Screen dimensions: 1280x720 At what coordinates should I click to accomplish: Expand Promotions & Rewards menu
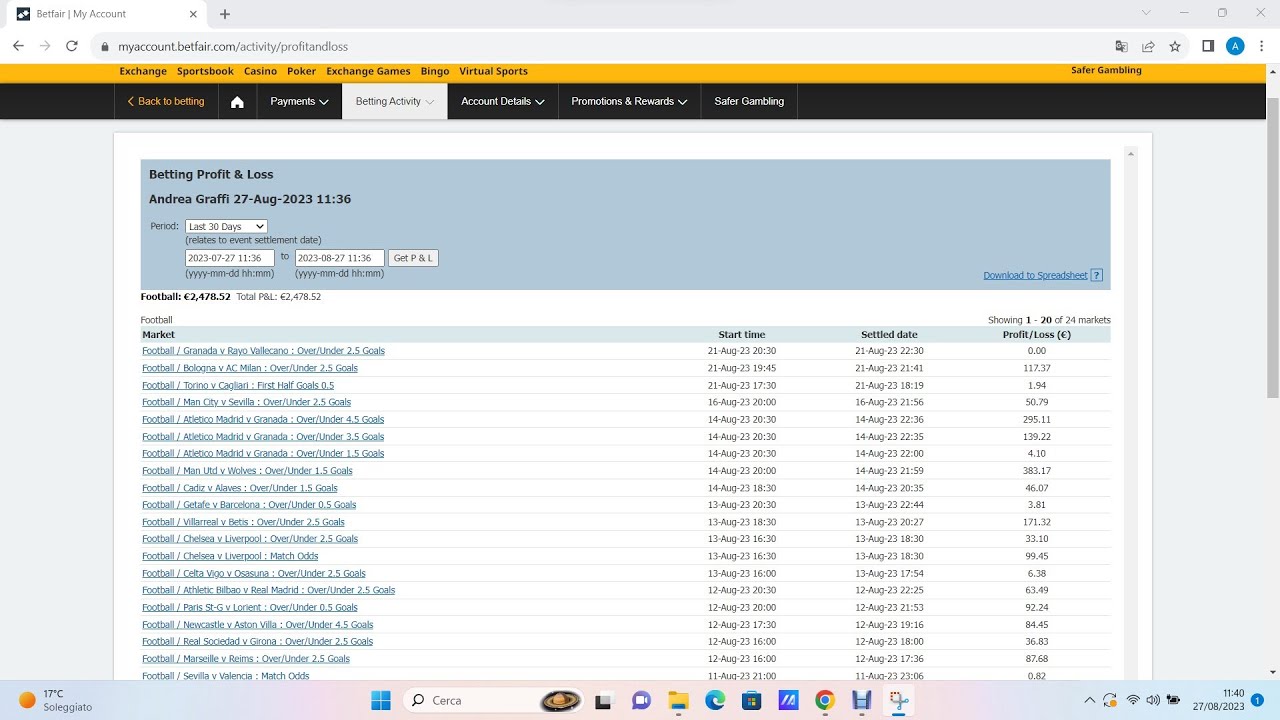pos(629,102)
